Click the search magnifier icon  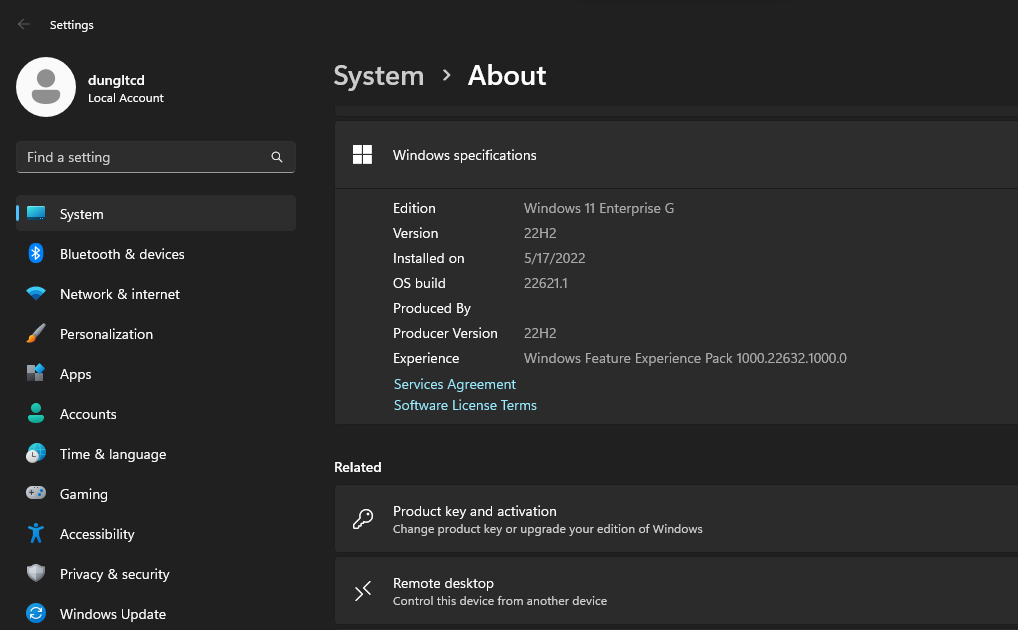pos(277,157)
